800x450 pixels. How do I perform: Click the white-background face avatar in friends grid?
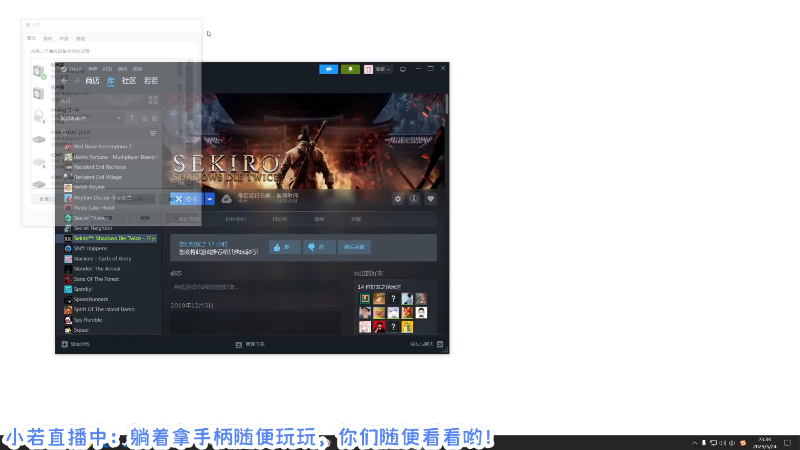[421, 312]
